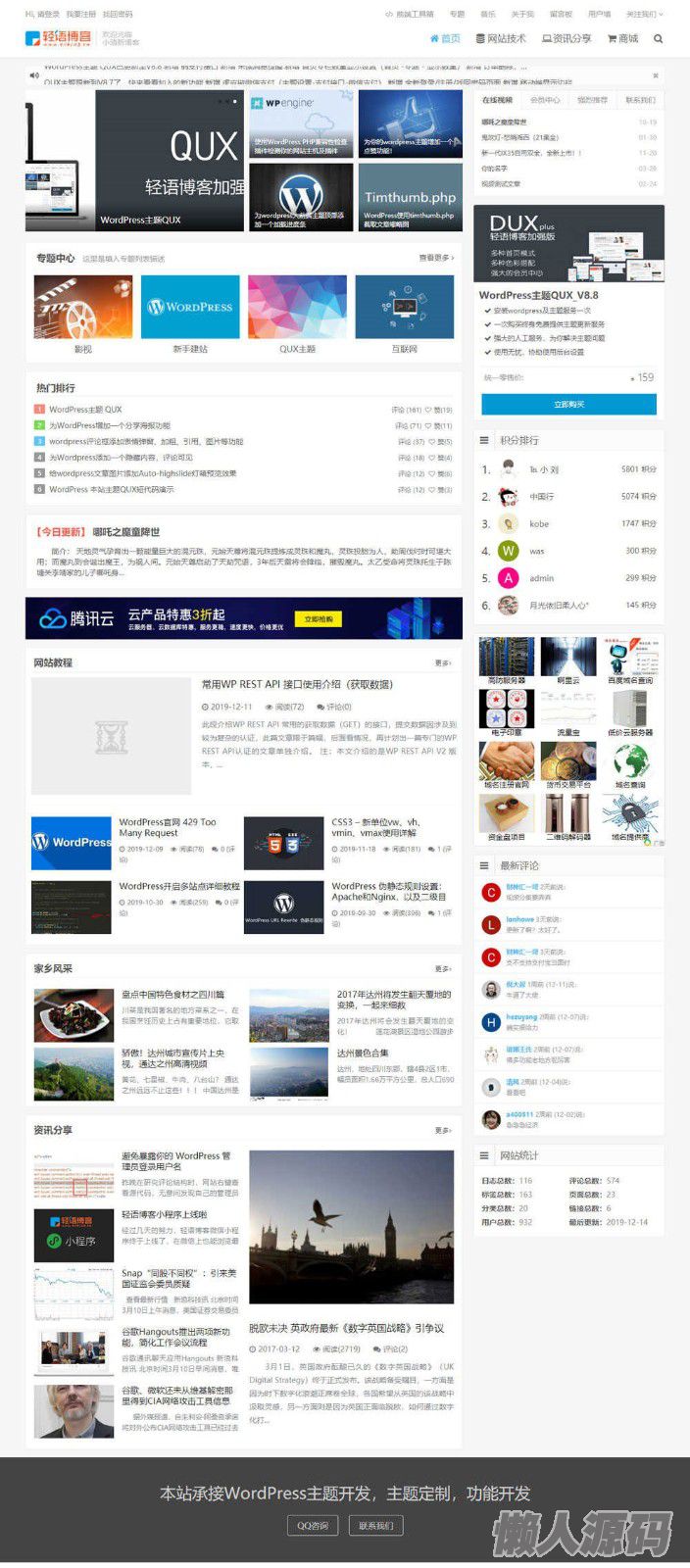The width and height of the screenshot is (690, 1568).
Task: Click the 影视 film reel topic image
Action: coord(83,307)
